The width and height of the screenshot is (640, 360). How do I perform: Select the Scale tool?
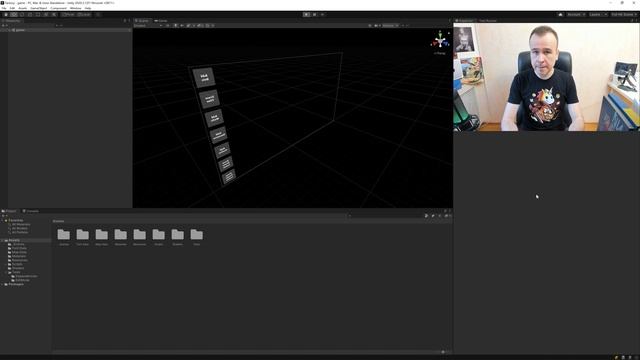[29, 14]
